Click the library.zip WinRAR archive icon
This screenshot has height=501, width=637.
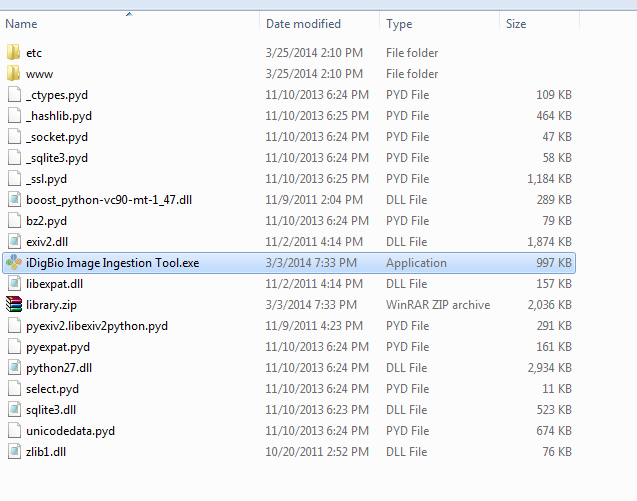(13, 305)
